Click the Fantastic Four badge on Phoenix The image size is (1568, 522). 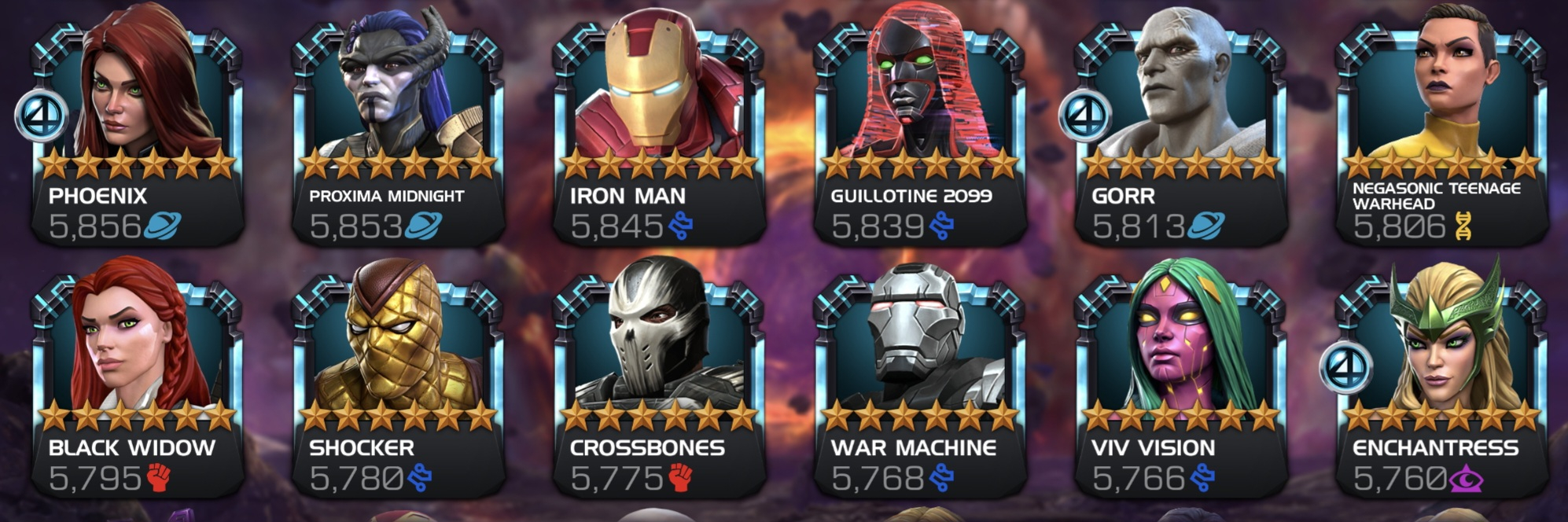[42, 116]
